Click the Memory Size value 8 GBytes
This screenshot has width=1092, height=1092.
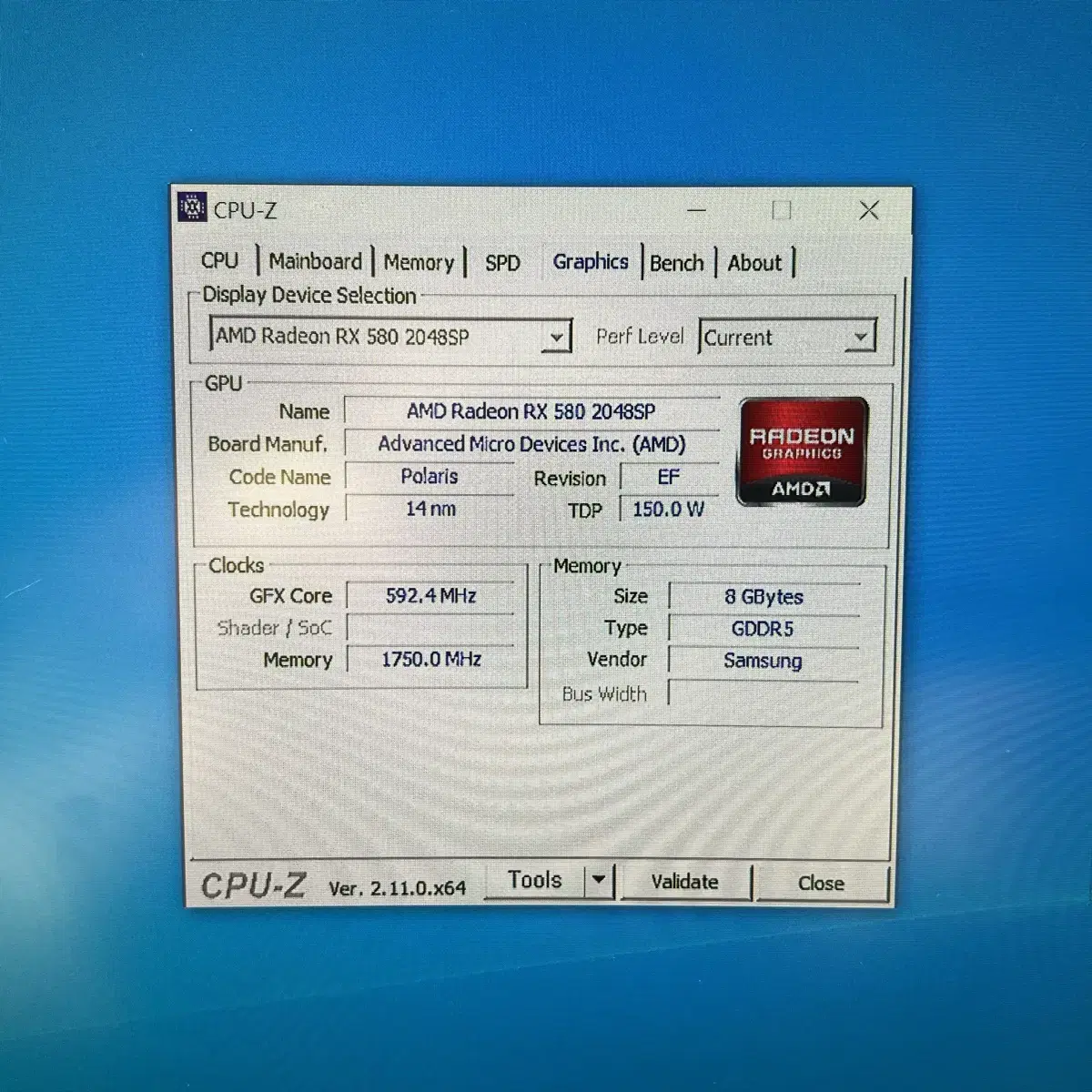(764, 597)
